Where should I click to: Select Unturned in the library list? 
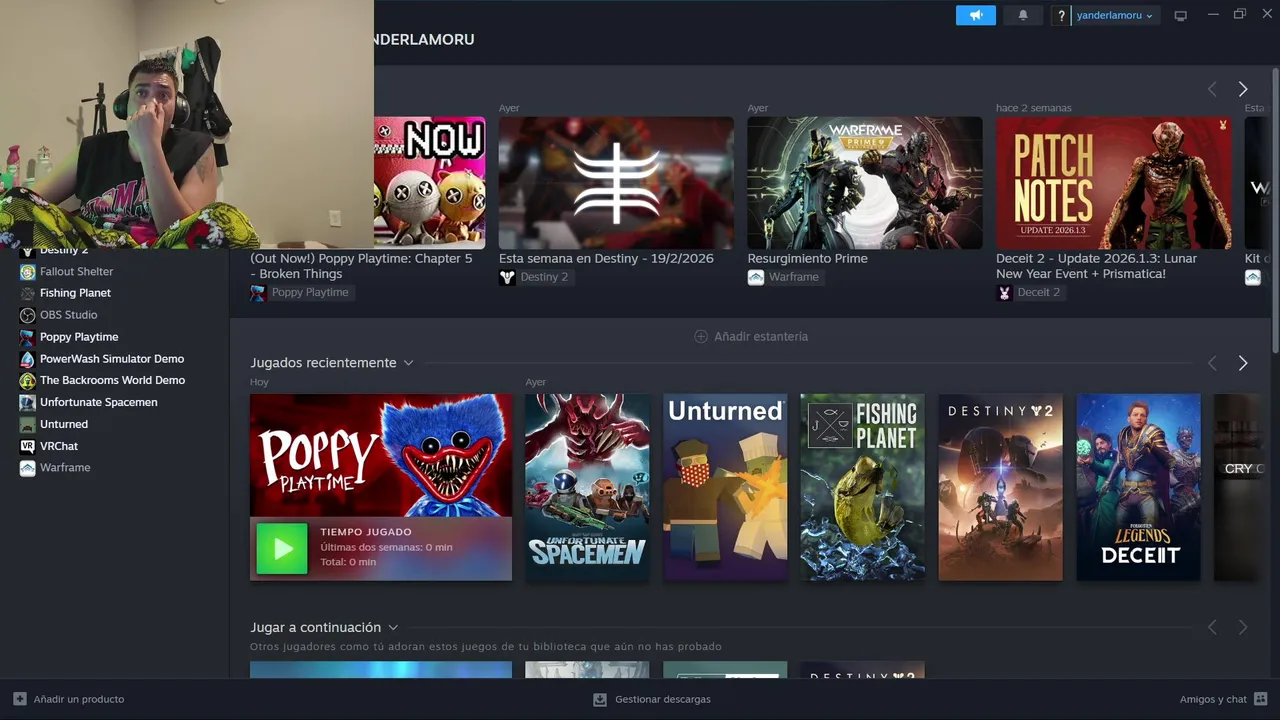pos(64,424)
